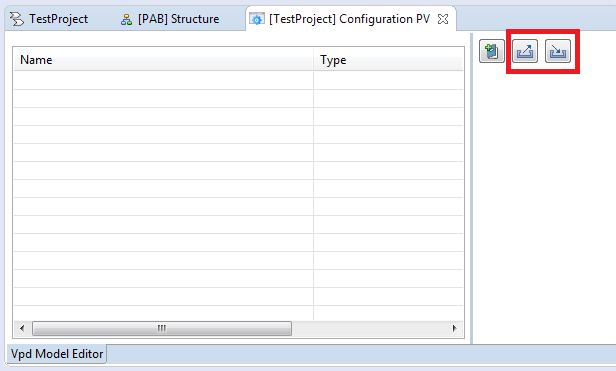Click the PAB Structure tab hierarchy icon

126,19
